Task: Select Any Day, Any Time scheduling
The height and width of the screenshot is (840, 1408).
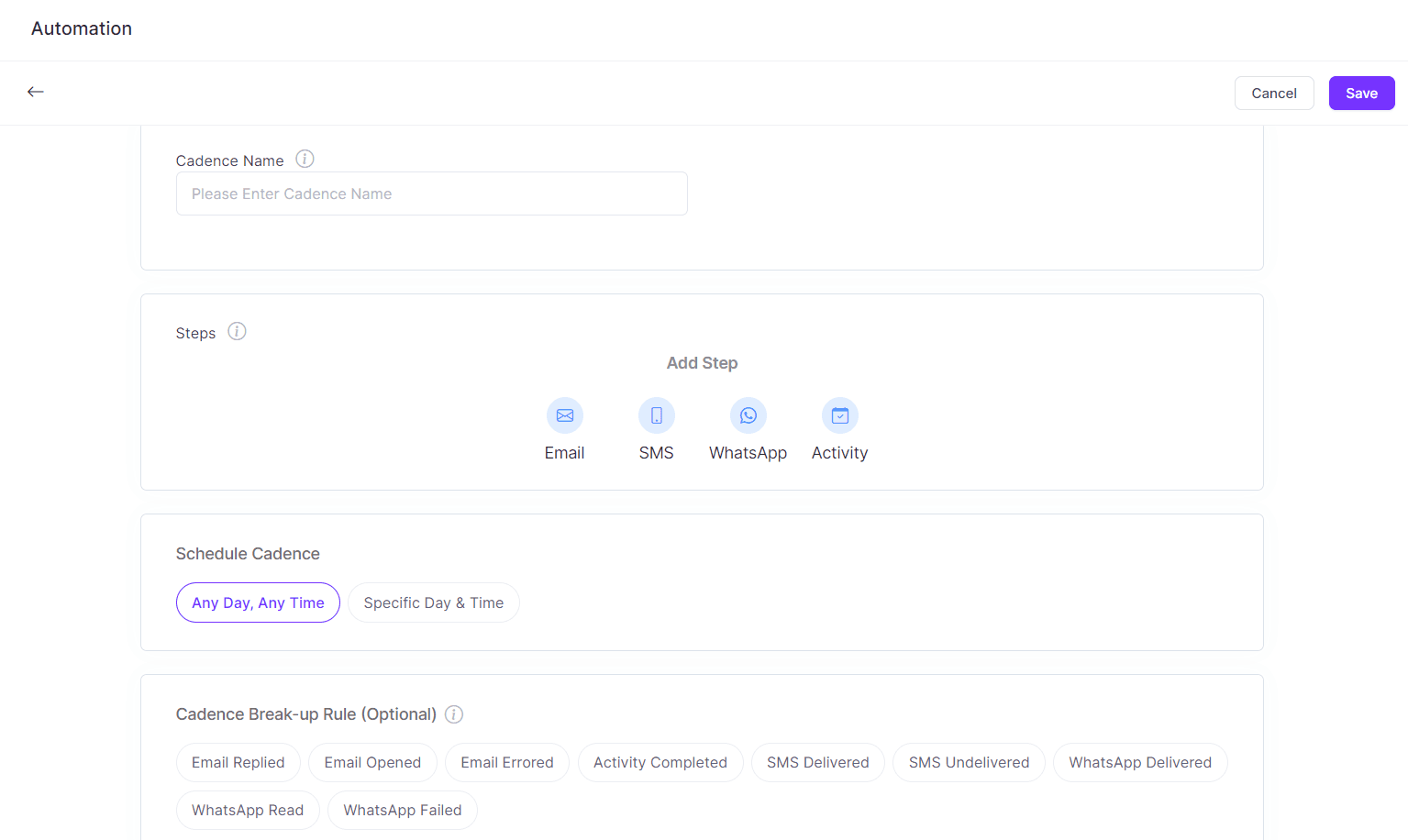Action: 258,602
